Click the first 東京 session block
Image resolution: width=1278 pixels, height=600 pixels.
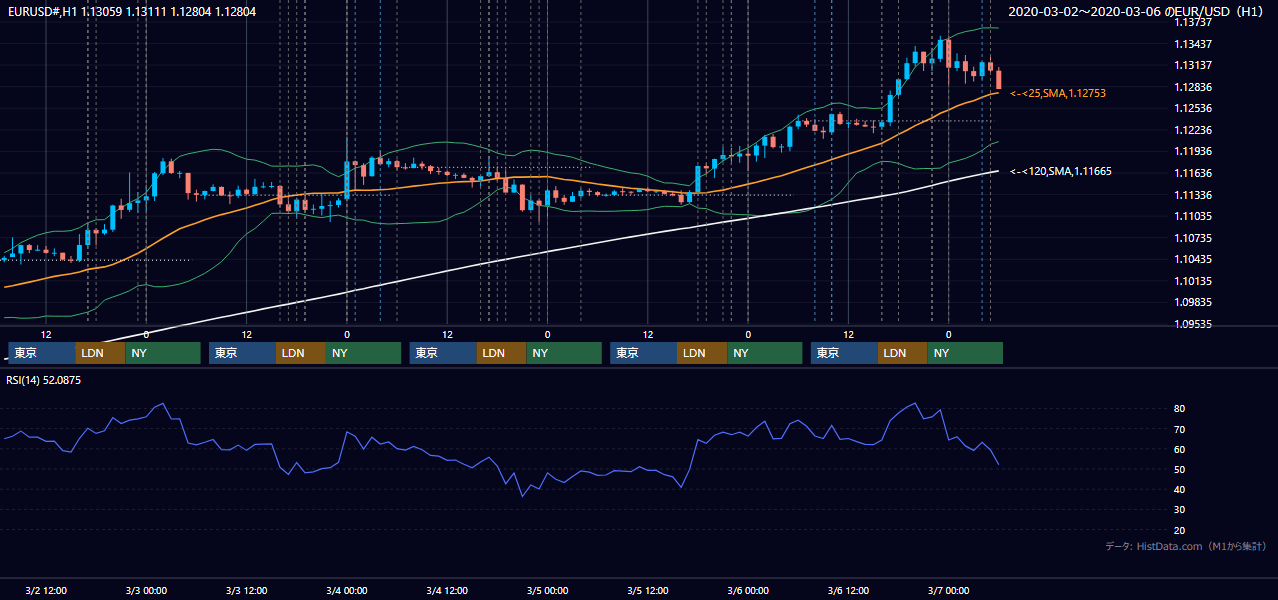coord(42,353)
